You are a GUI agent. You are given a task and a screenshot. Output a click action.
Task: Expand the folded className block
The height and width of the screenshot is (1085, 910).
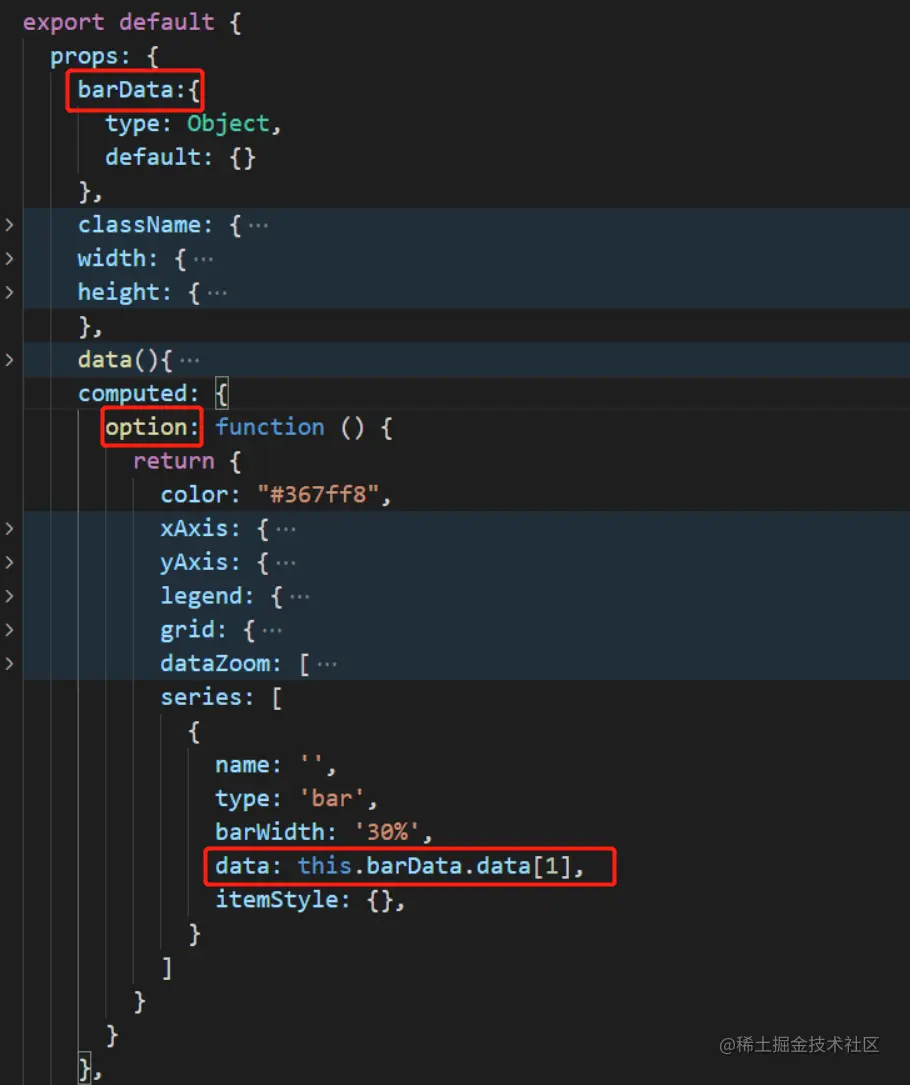click(x=9, y=224)
